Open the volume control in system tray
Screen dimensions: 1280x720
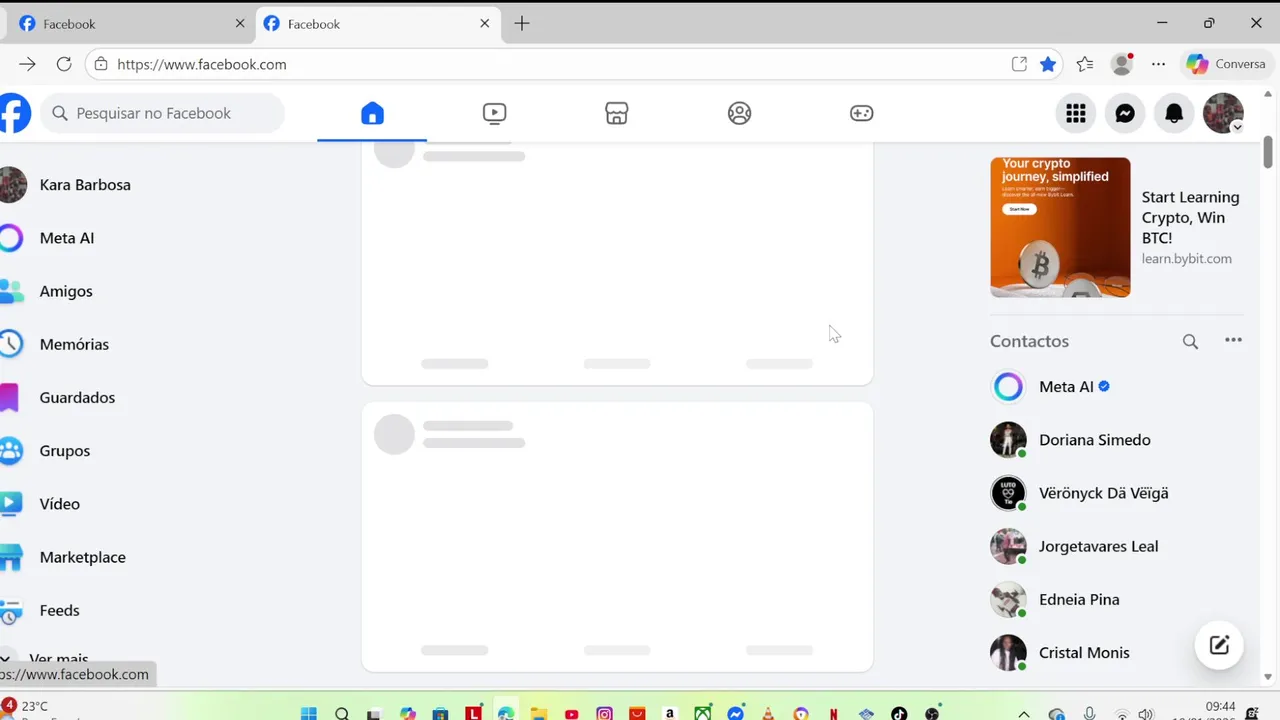pyautogui.click(x=1146, y=714)
